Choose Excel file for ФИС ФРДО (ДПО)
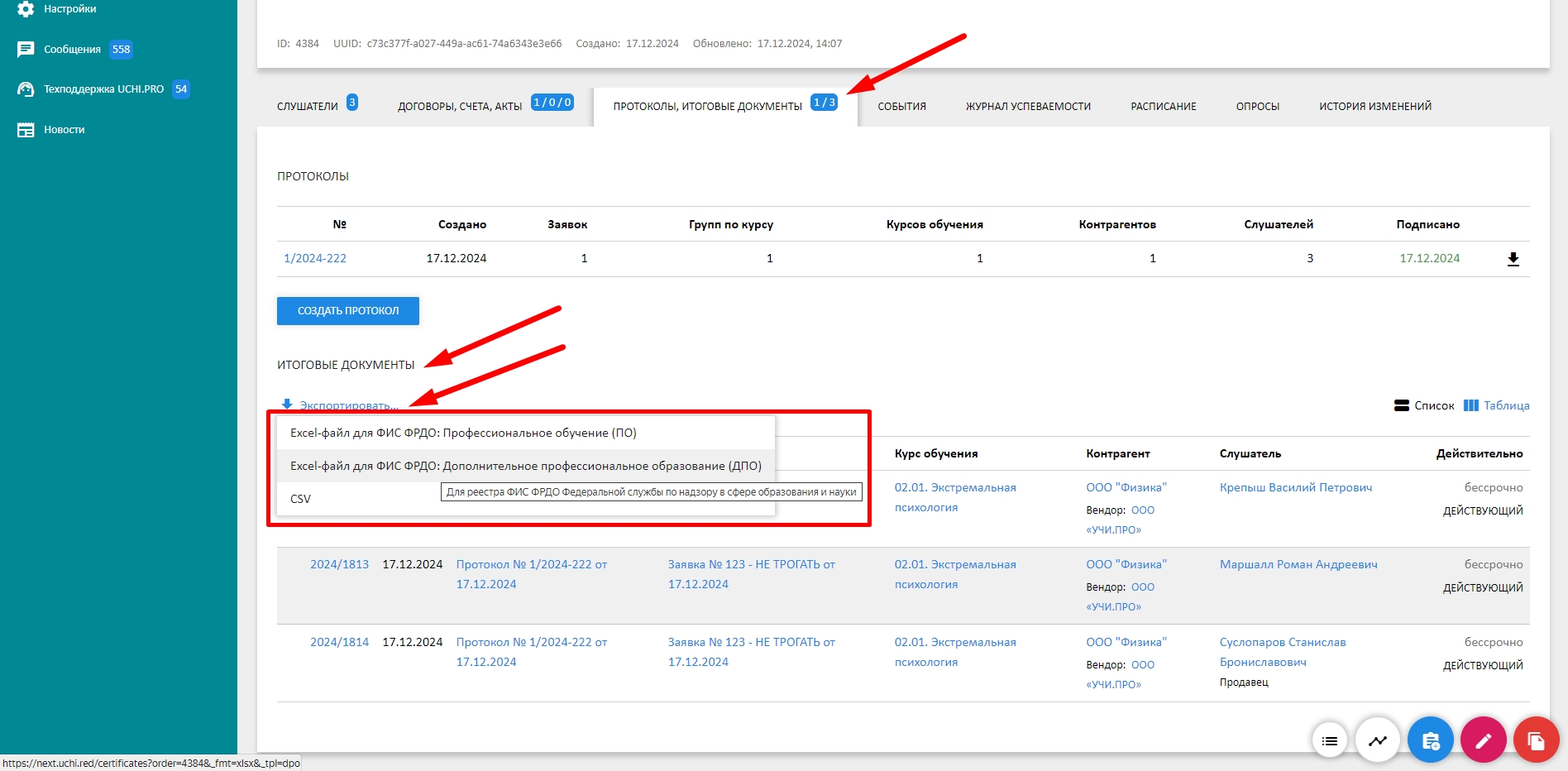The height and width of the screenshot is (771, 1568). [x=525, y=466]
